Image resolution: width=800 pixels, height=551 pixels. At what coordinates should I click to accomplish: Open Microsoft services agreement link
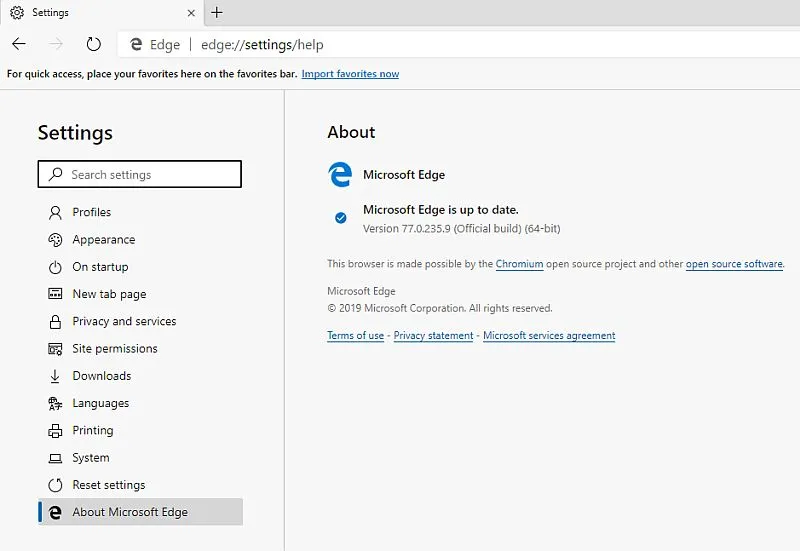coord(549,336)
